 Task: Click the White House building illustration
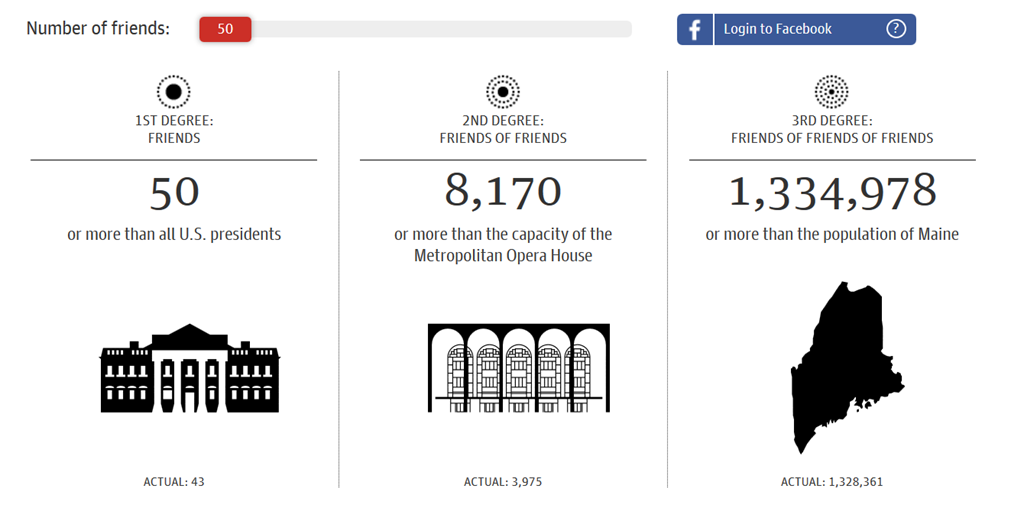tap(190, 368)
